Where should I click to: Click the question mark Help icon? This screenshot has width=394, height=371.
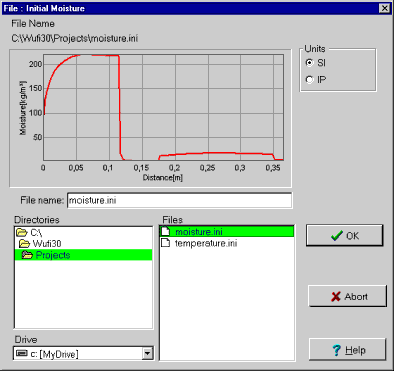(x=337, y=350)
